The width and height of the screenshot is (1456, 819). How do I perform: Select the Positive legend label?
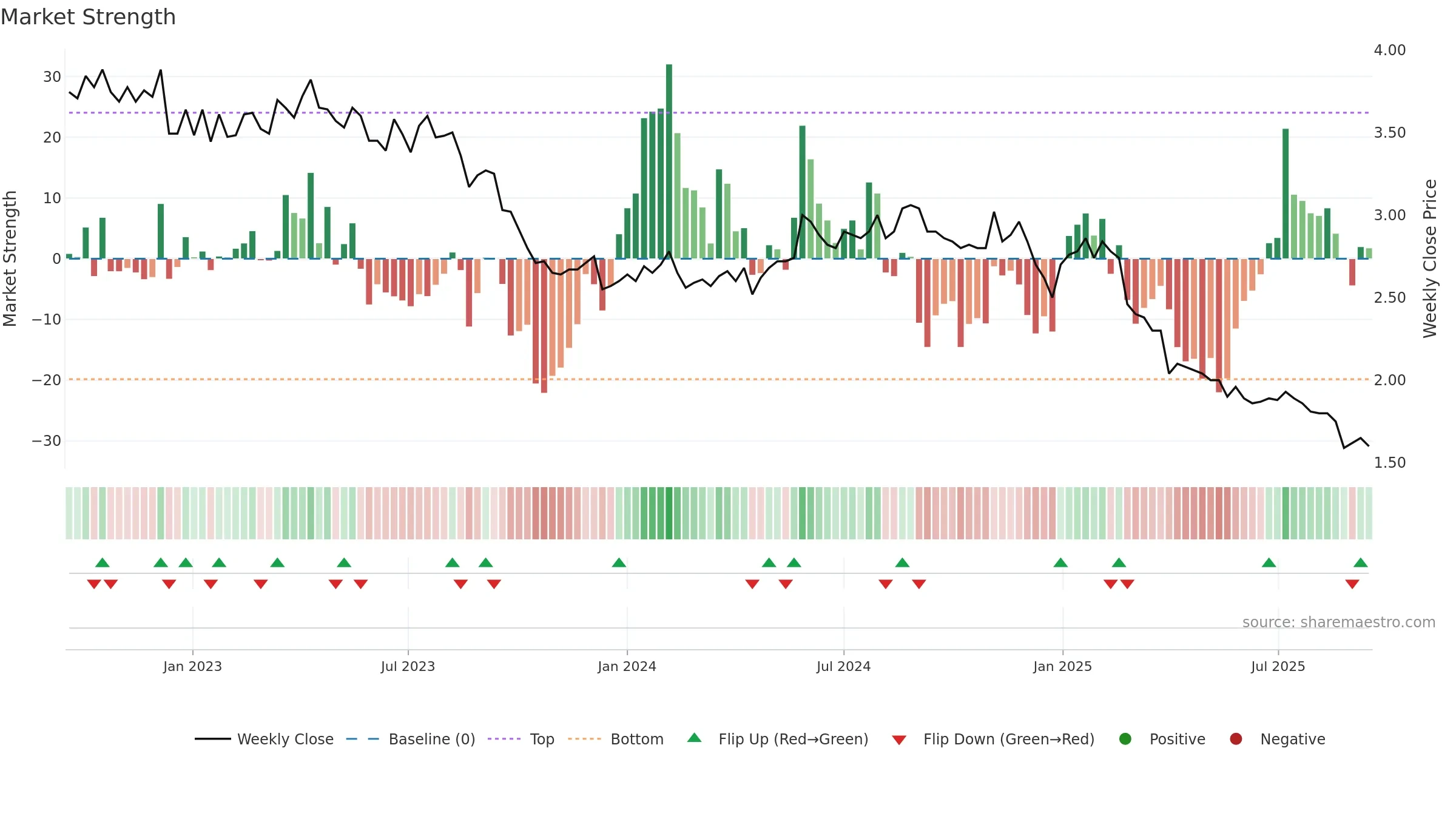pos(1178,739)
